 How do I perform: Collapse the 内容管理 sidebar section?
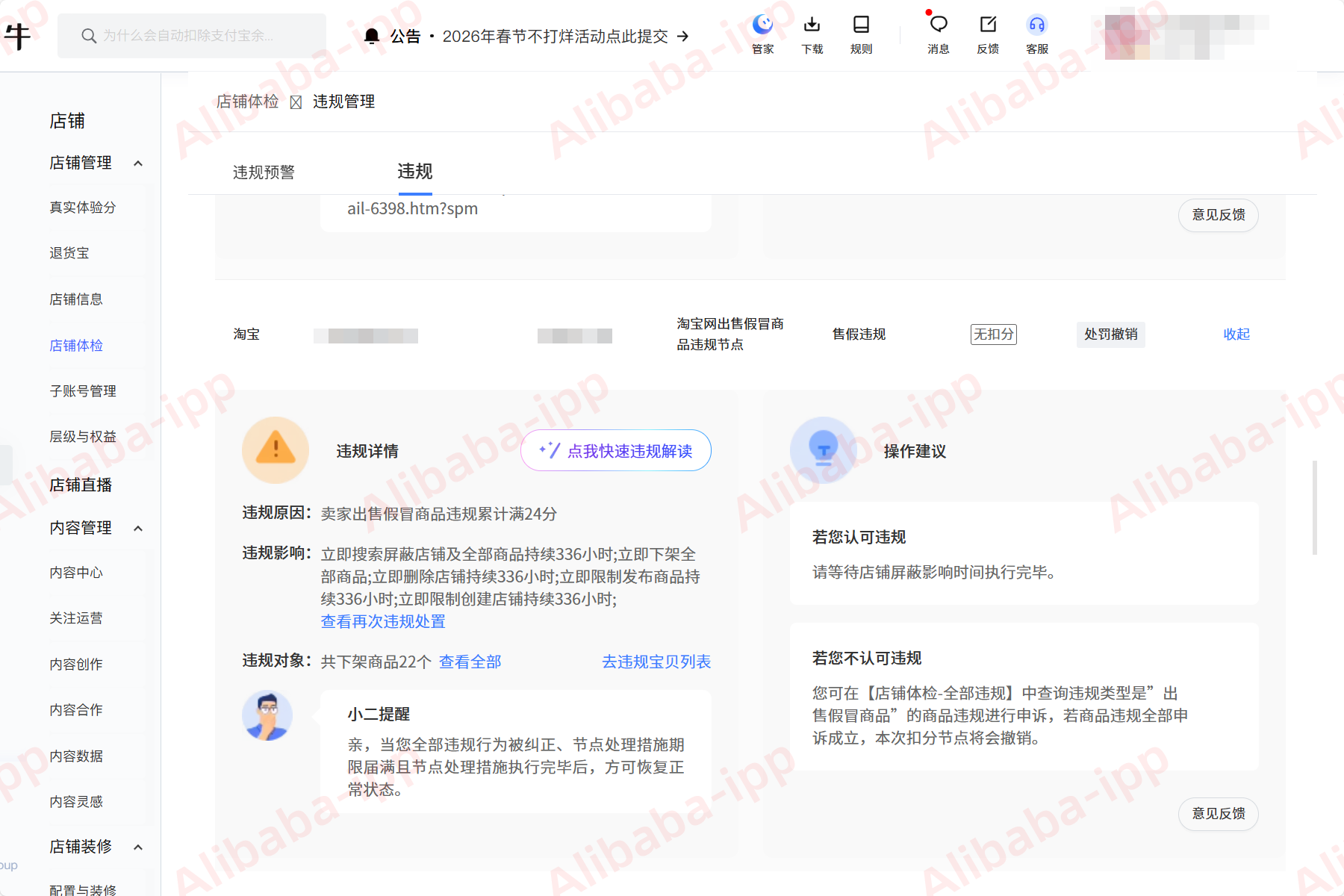[138, 528]
